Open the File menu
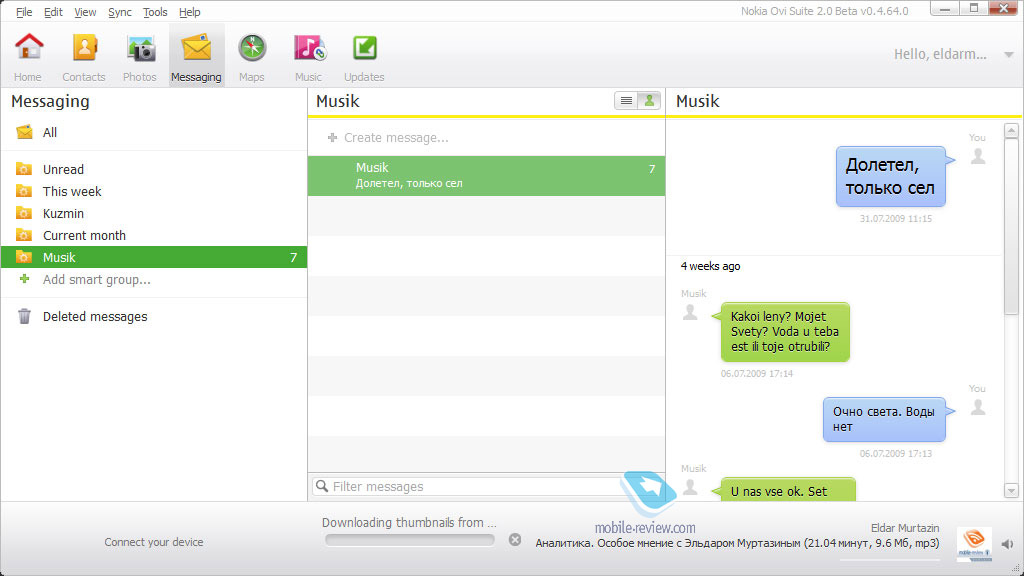 pyautogui.click(x=24, y=12)
